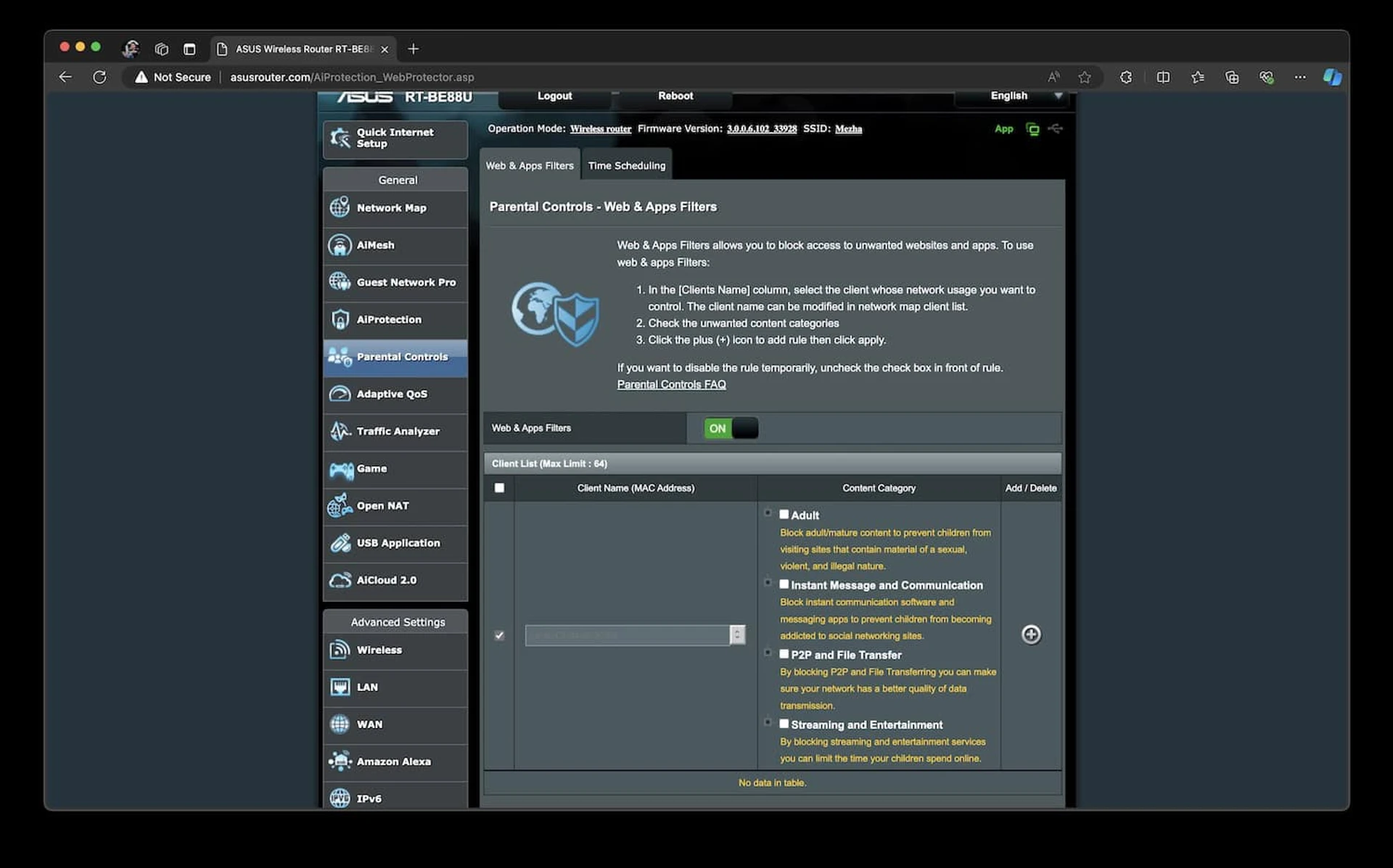Open the AiMesh icon in sidebar
Viewport: 1393px width, 868px height.
[340, 245]
